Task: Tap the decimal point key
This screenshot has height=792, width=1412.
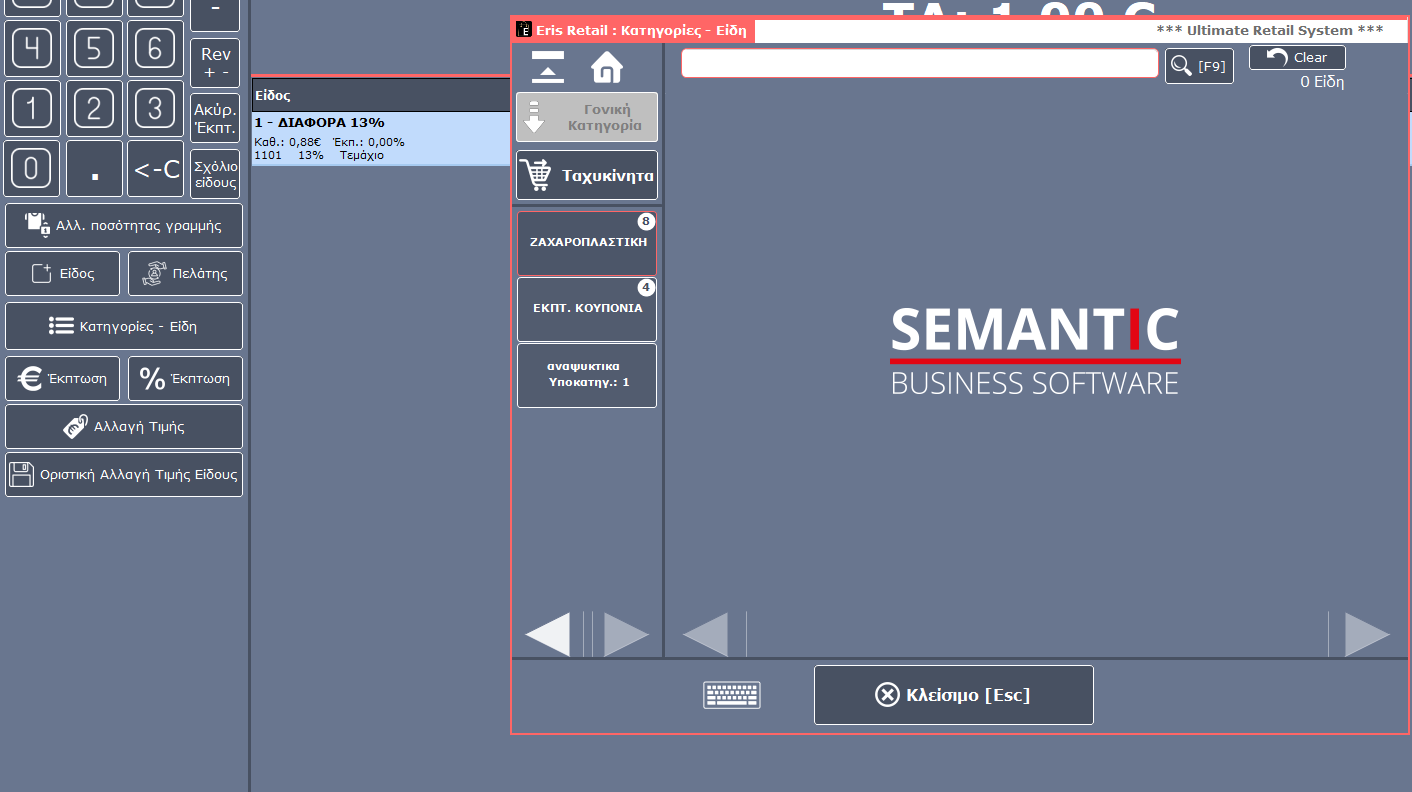Action: [94, 169]
